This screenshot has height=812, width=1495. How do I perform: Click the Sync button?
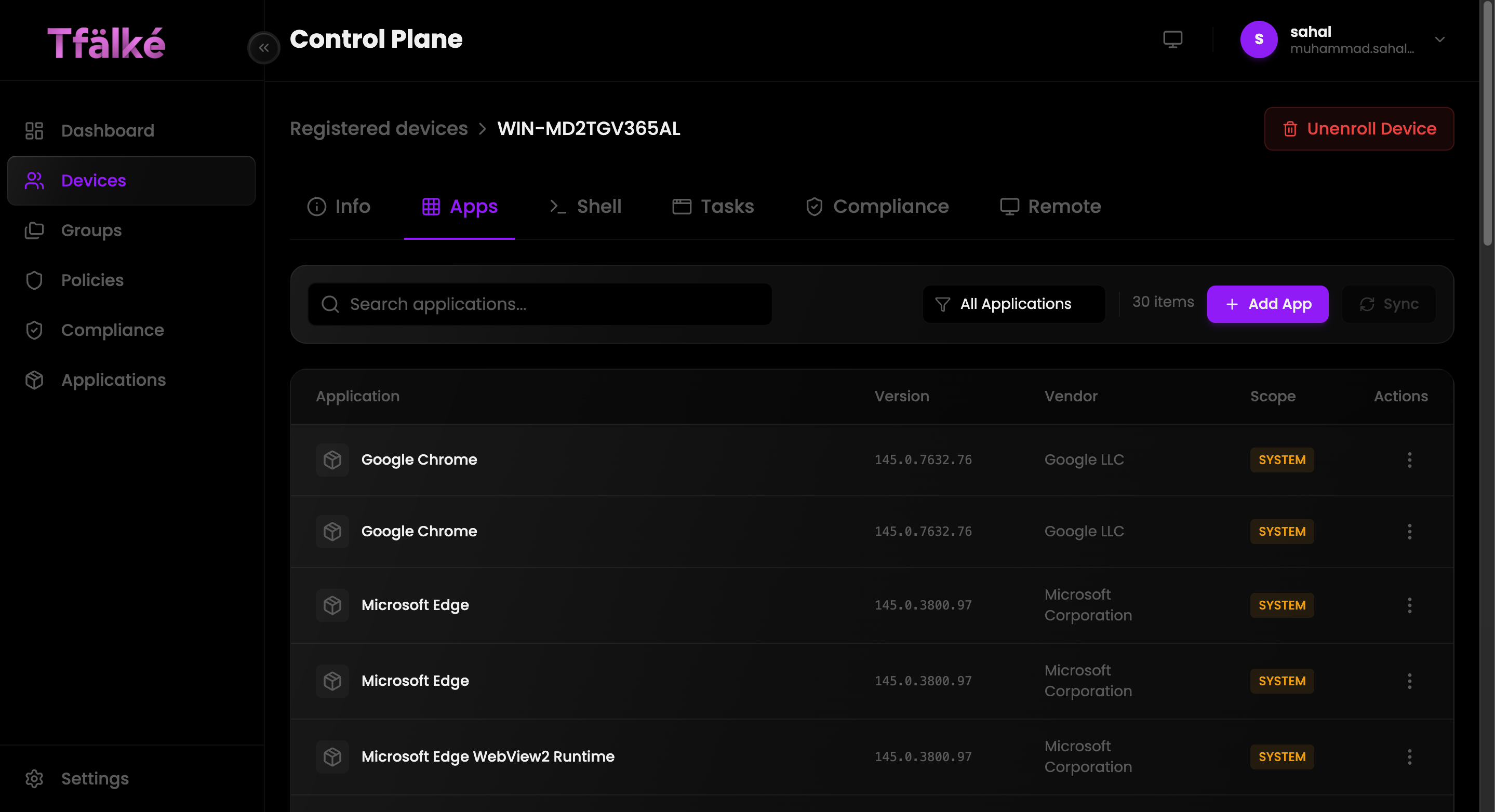[1389, 304]
